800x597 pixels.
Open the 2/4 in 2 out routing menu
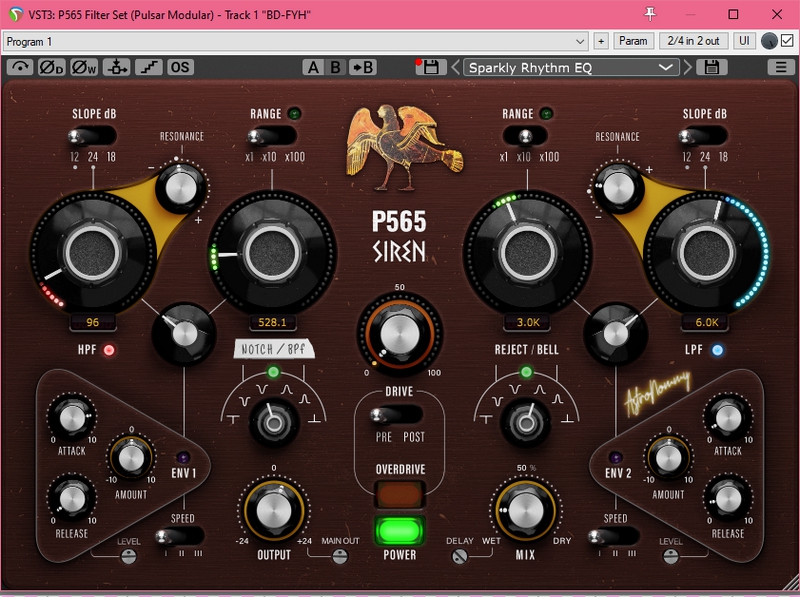pos(693,41)
